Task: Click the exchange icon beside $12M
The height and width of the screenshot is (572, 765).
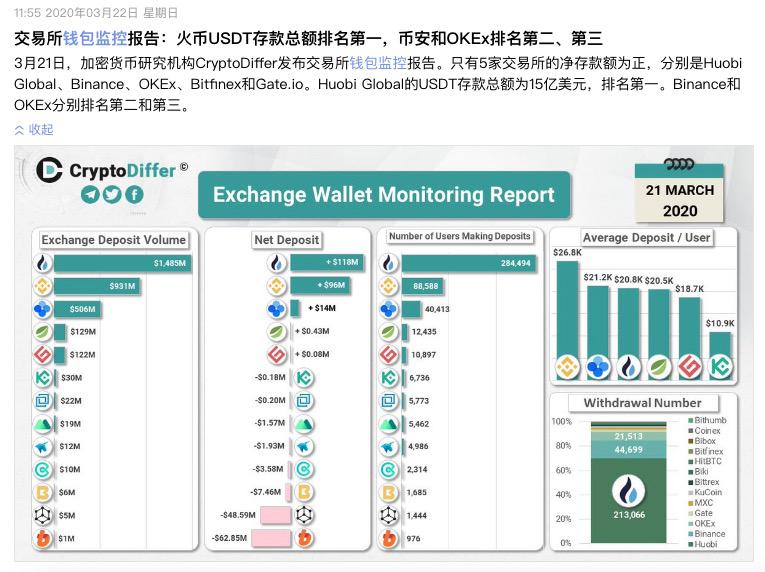Action: point(43,447)
